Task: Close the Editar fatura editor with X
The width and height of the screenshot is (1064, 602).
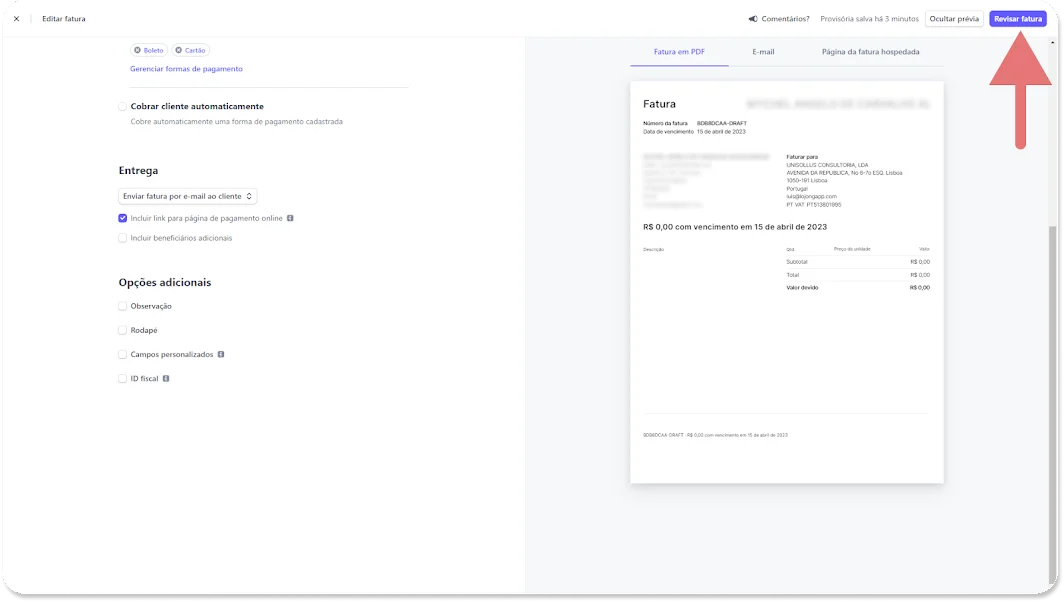Action: pyautogui.click(x=16, y=19)
